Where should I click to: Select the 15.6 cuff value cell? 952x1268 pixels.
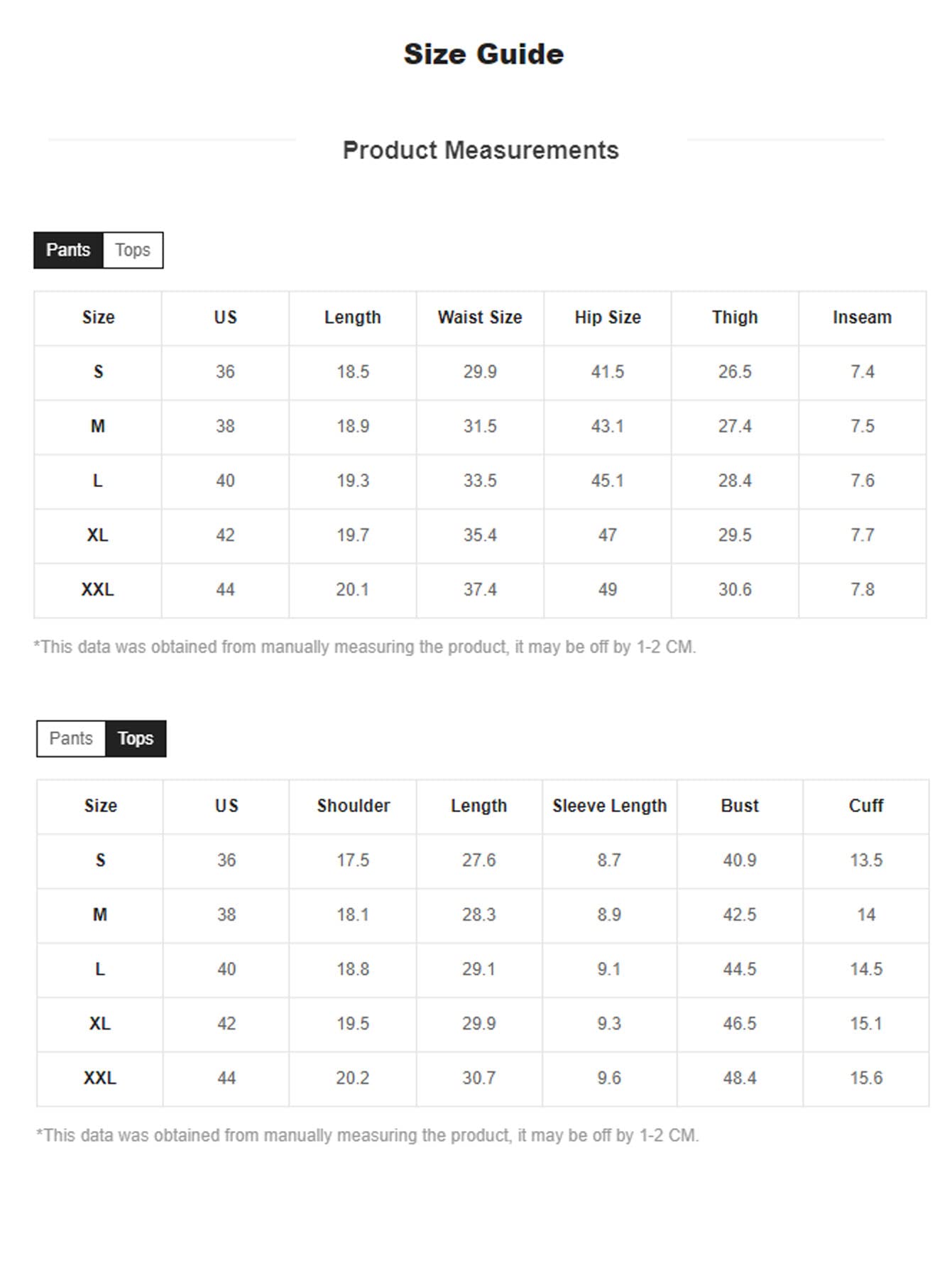click(x=866, y=1078)
